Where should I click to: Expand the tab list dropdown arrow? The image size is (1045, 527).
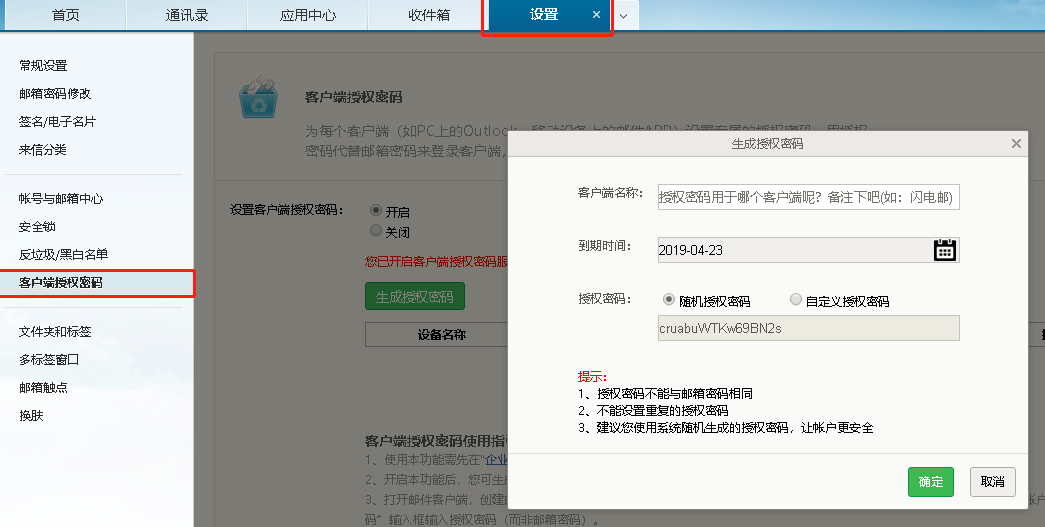pyautogui.click(x=624, y=16)
